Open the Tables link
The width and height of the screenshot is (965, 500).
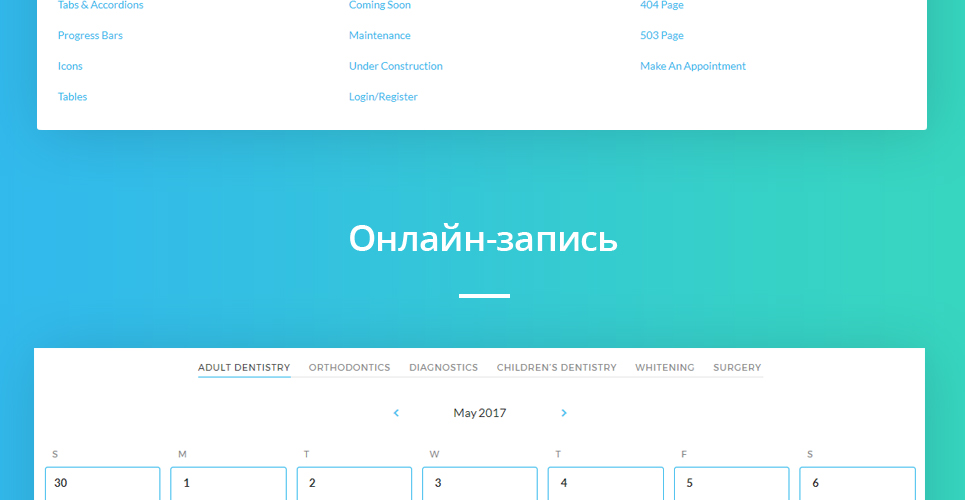pos(73,97)
